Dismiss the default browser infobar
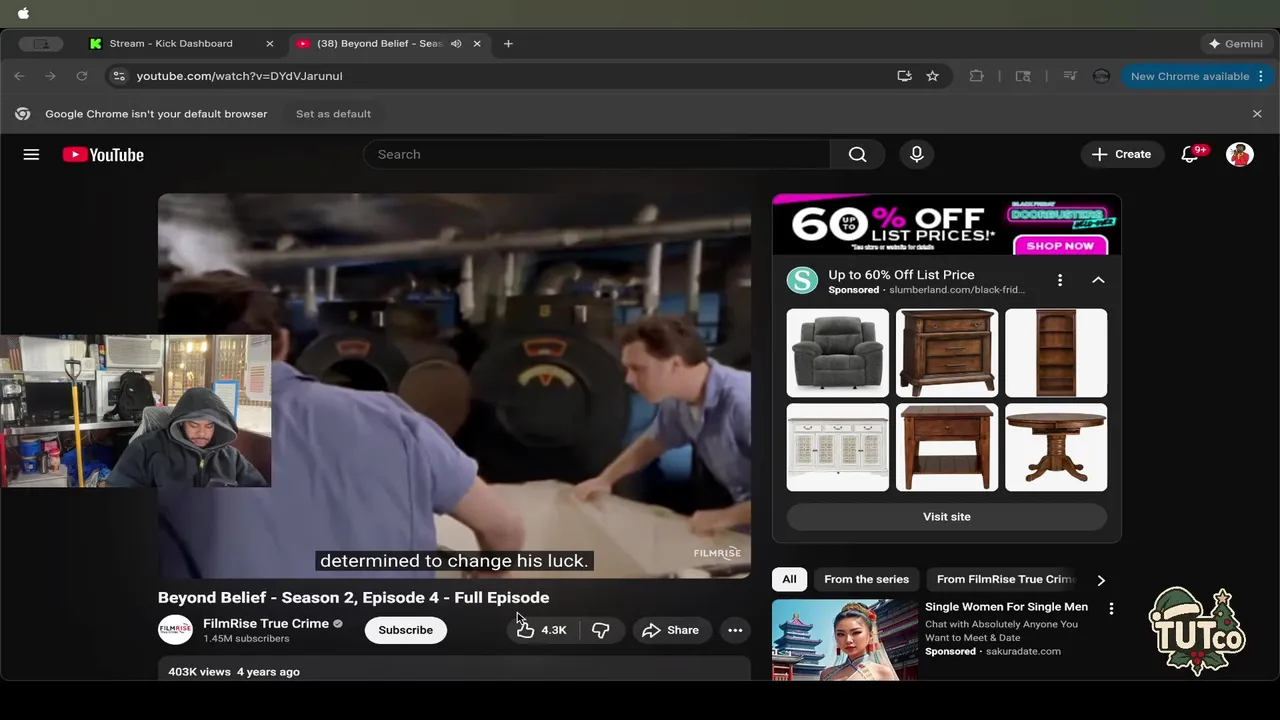Screen dimensions: 1280x720 point(1257,114)
